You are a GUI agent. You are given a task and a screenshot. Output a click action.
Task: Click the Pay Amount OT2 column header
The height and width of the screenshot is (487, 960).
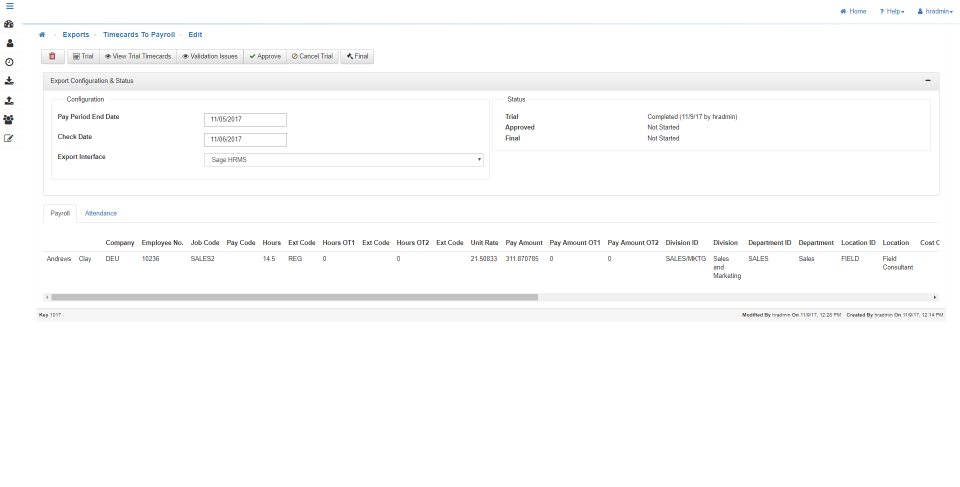(633, 243)
